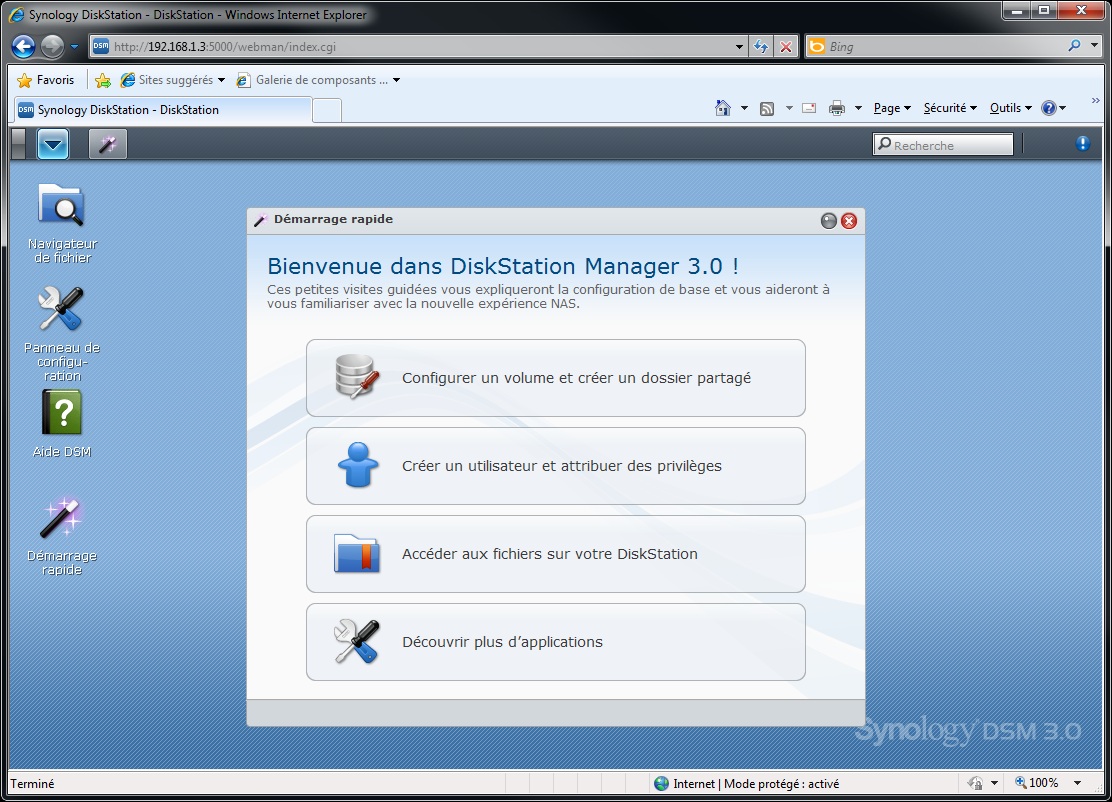The width and height of the screenshot is (1112, 802).
Task: Select Créer un utilisateur et attribuer des privilèges
Action: 555,466
